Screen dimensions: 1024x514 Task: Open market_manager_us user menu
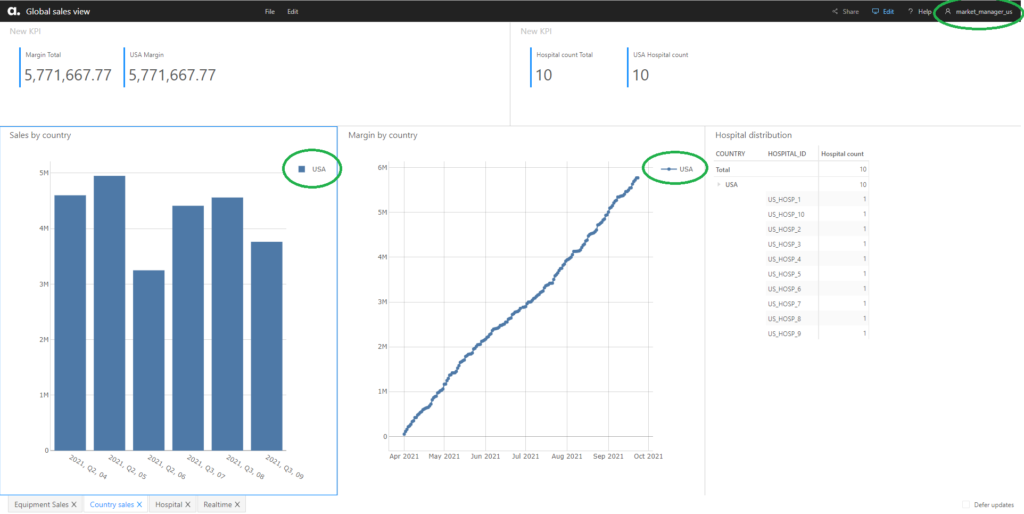pyautogui.click(x=978, y=12)
